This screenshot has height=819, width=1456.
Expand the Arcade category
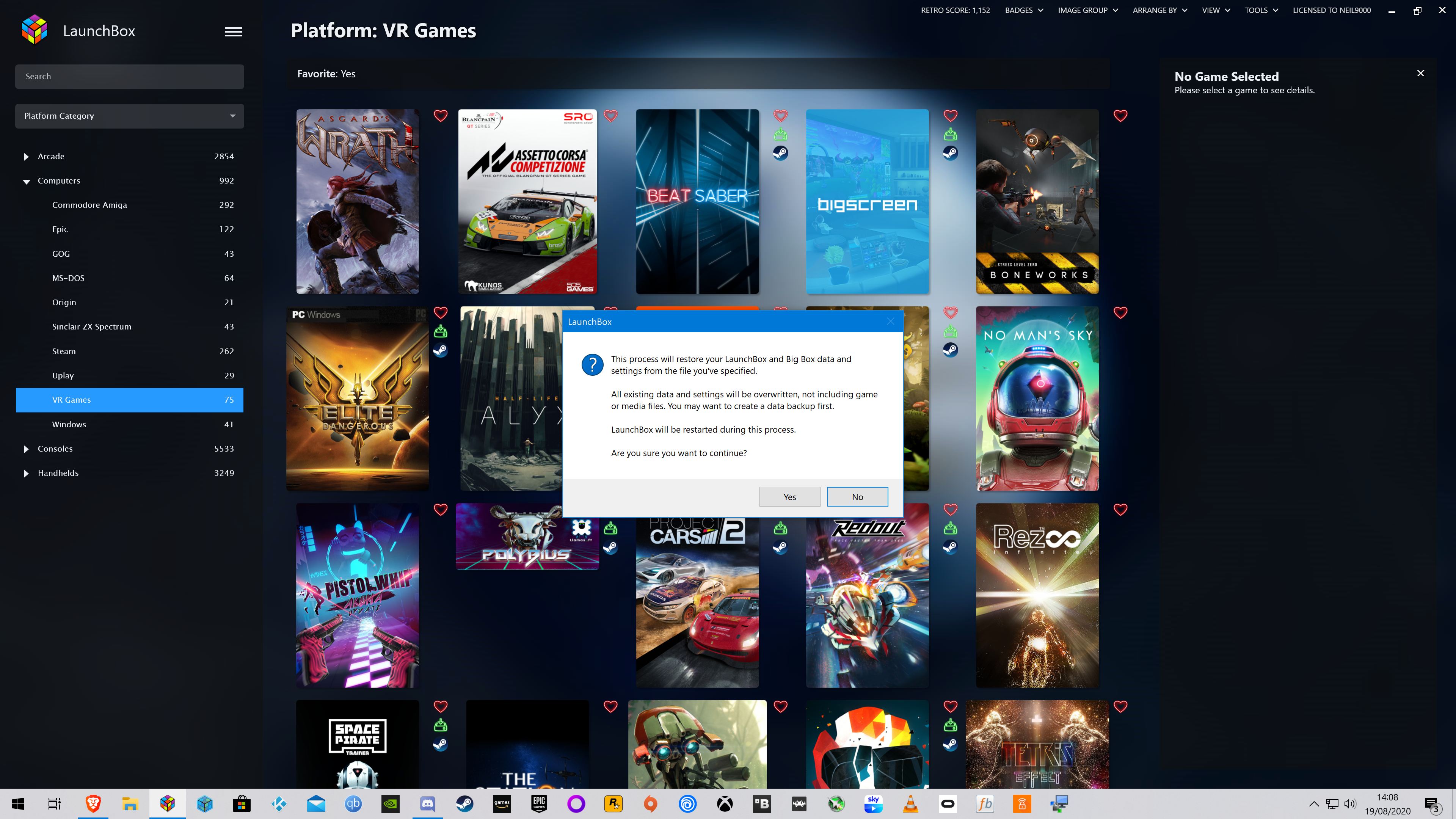click(x=26, y=157)
